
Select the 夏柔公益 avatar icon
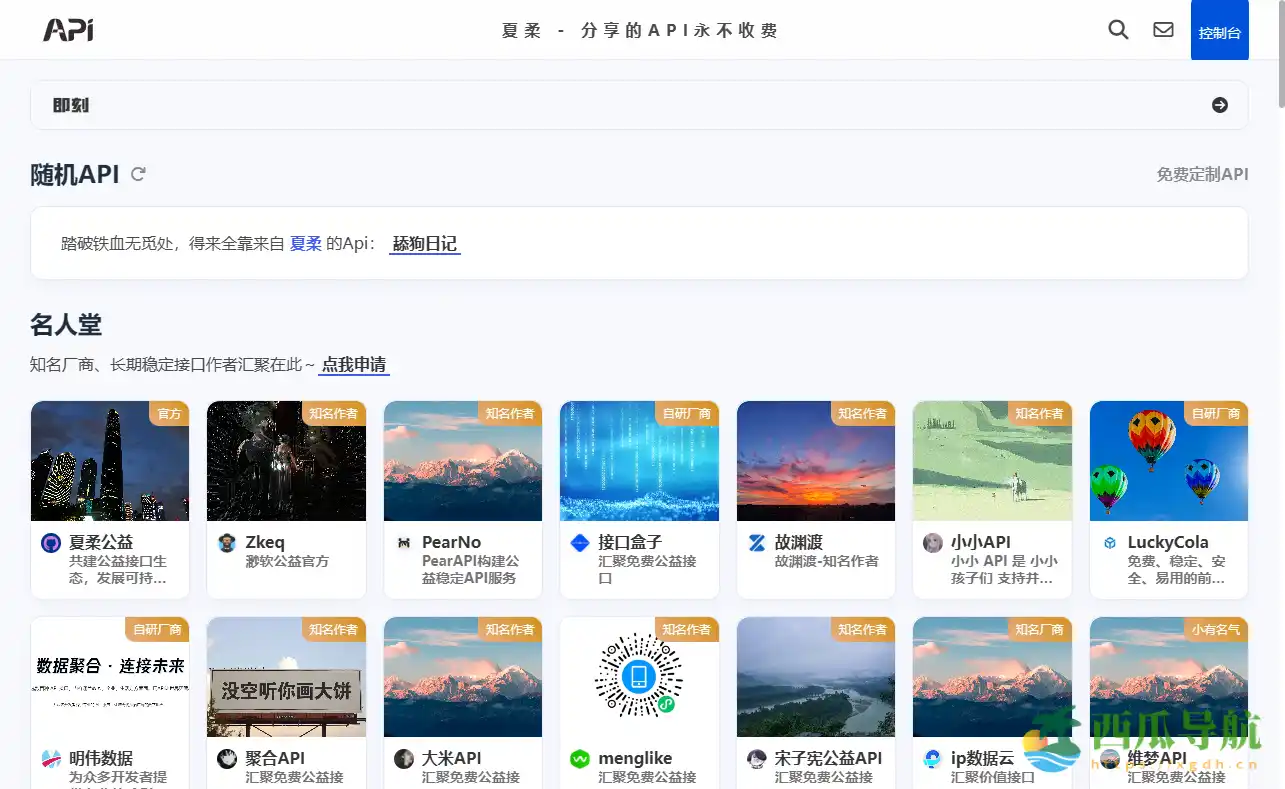[48, 542]
